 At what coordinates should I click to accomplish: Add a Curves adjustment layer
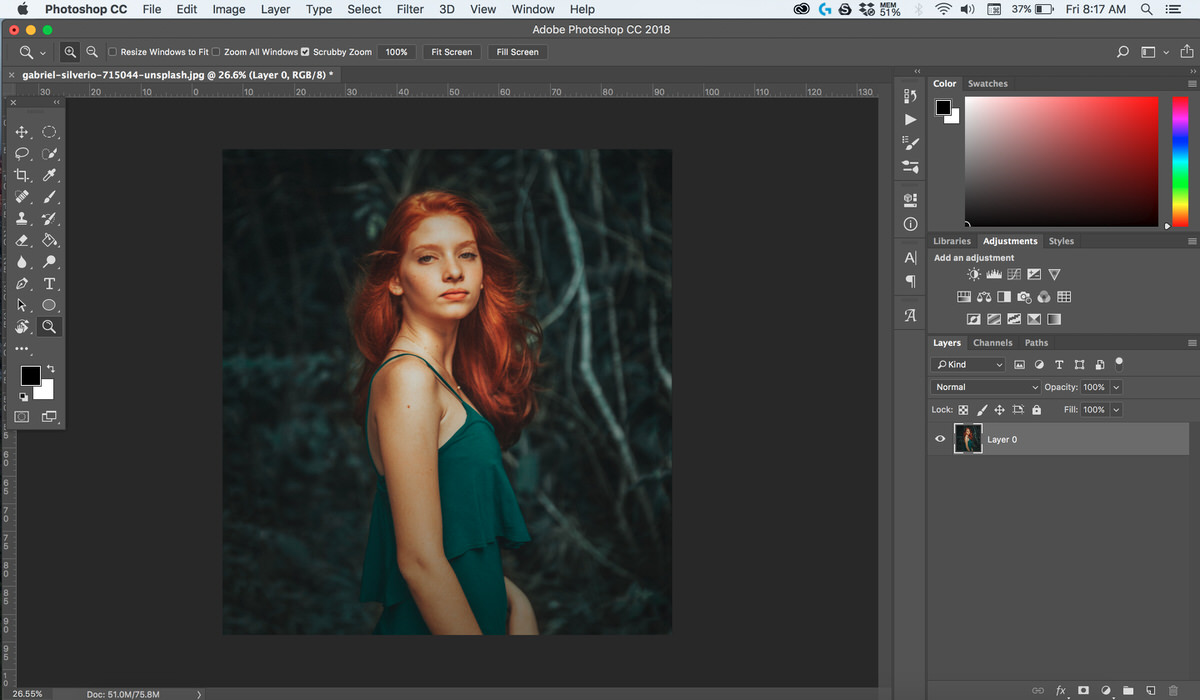click(1013, 273)
